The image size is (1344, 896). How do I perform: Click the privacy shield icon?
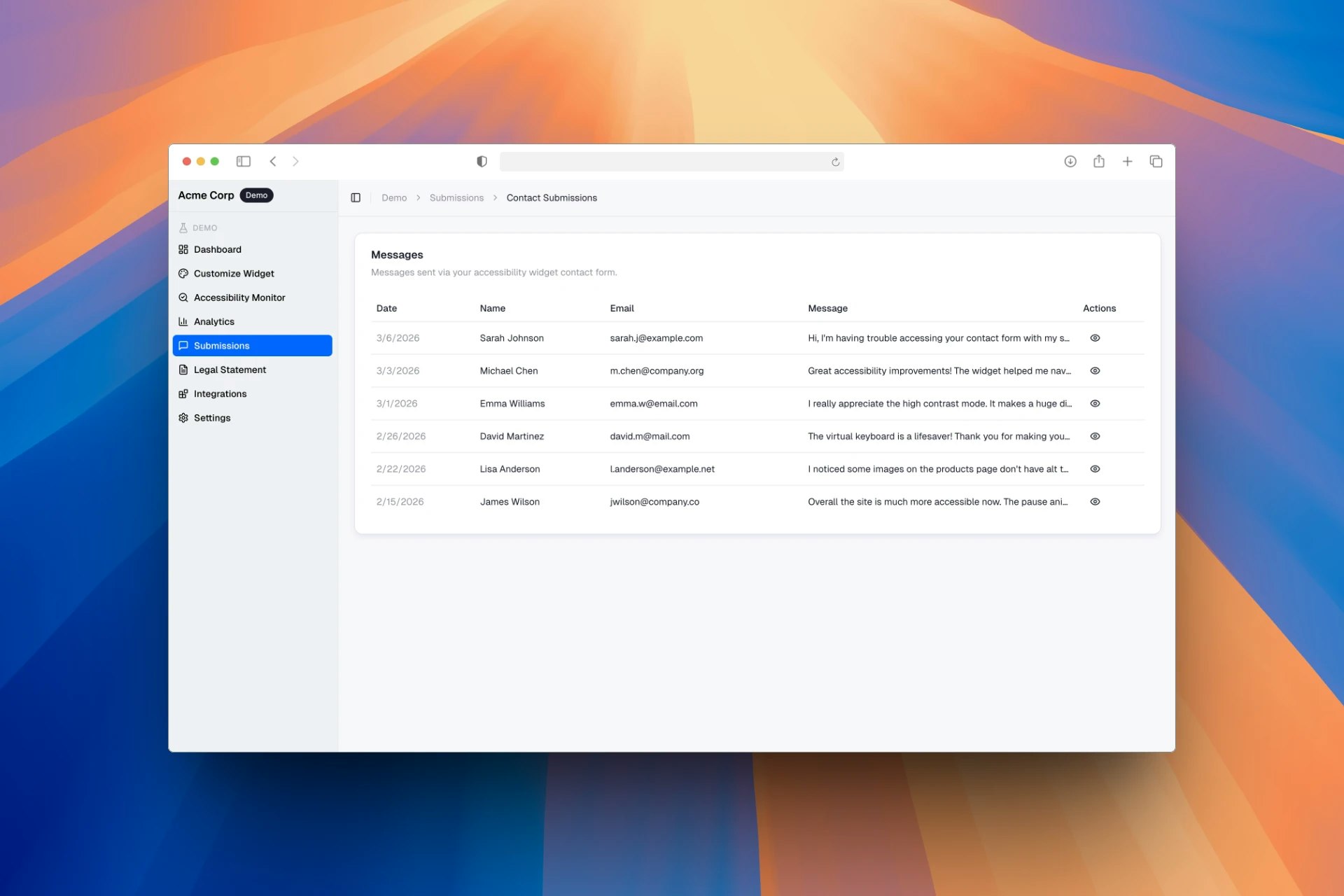pyautogui.click(x=482, y=162)
